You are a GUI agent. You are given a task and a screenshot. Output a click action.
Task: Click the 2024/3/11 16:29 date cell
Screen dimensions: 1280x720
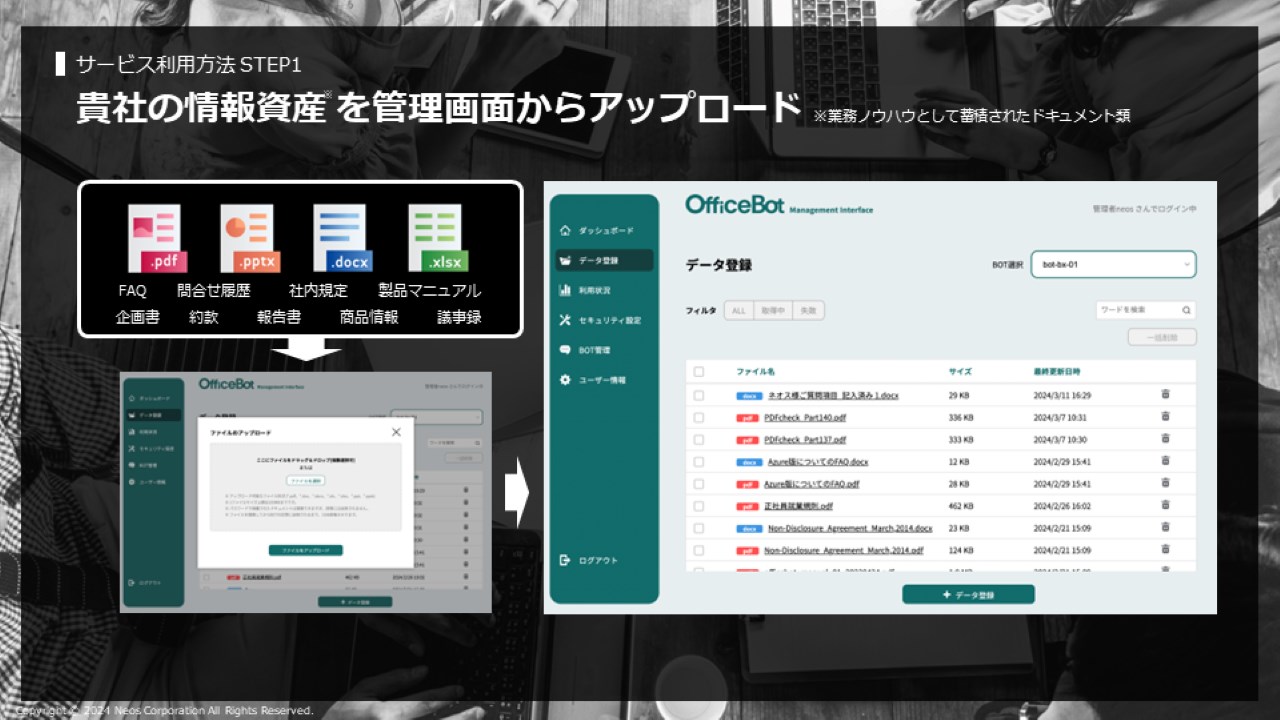point(1062,395)
